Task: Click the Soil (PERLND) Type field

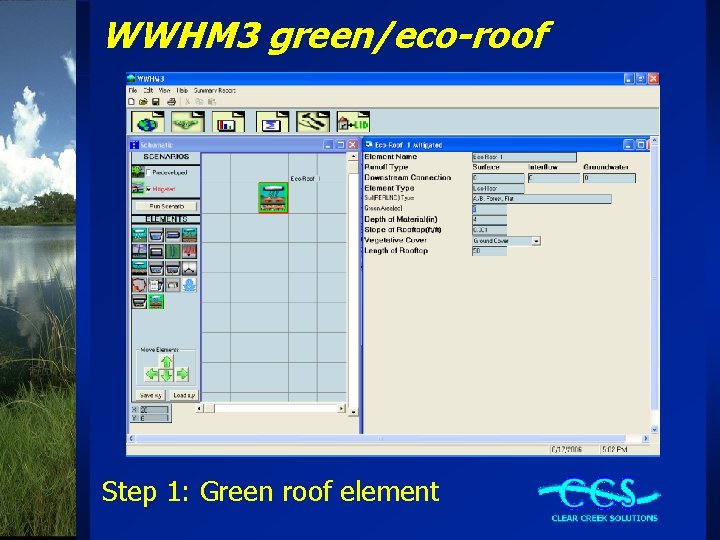Action: (x=542, y=199)
